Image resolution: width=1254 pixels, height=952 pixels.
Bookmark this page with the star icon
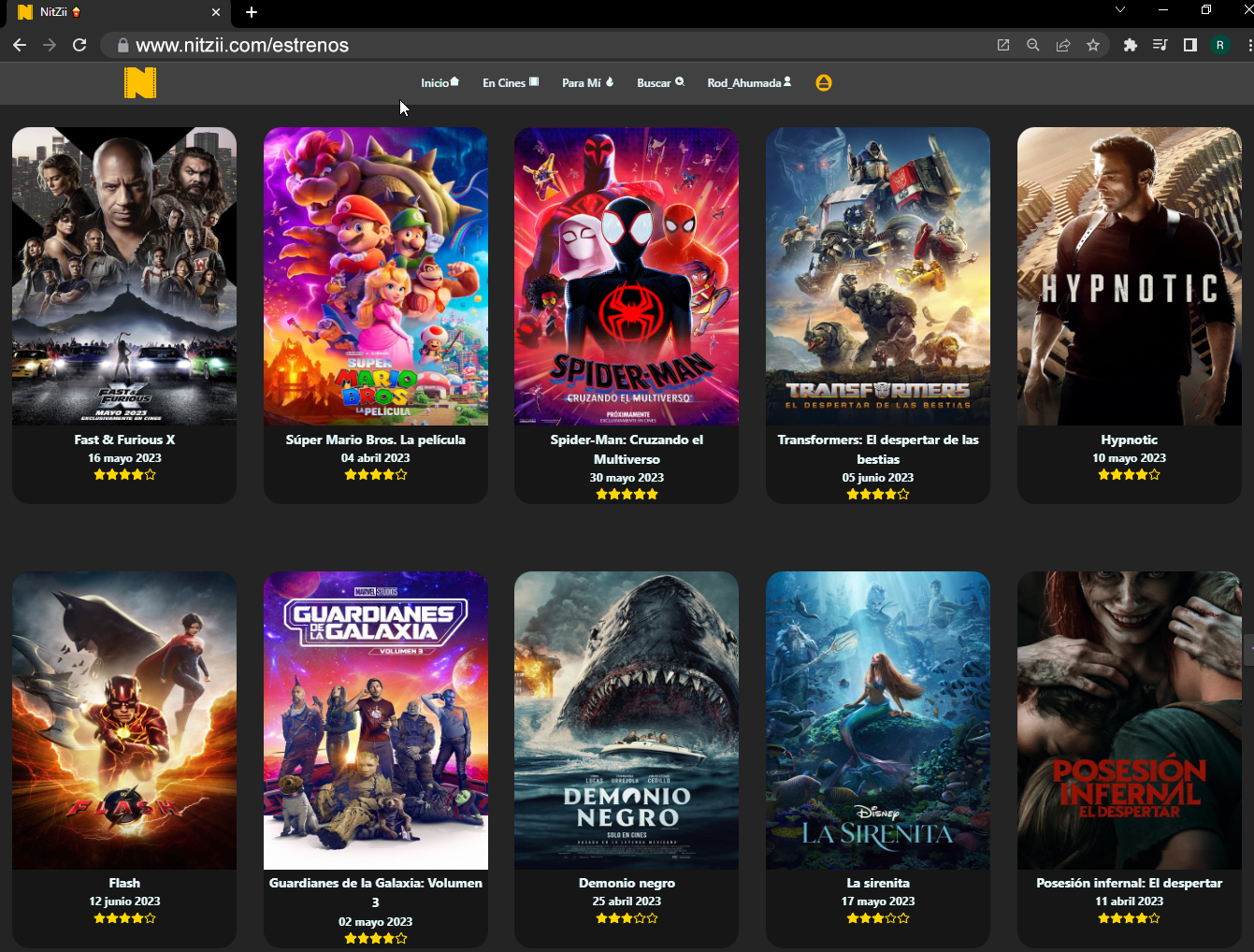coord(1092,45)
